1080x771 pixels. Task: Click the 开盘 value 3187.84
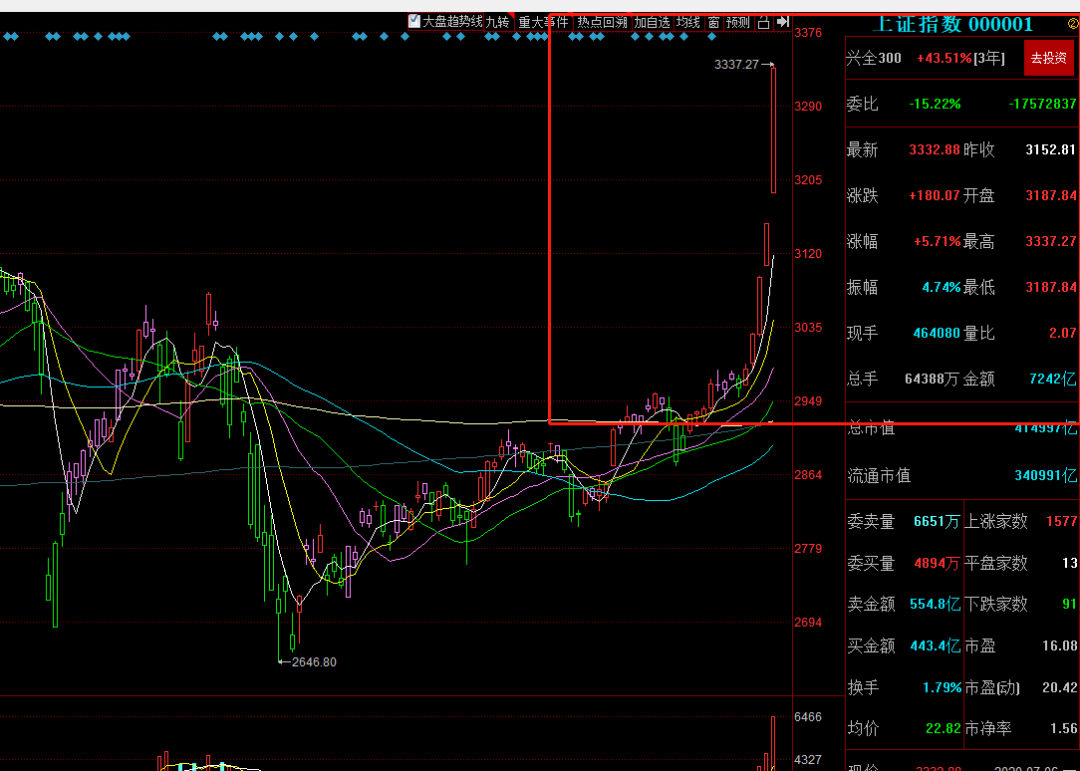pyautogui.click(x=1050, y=196)
